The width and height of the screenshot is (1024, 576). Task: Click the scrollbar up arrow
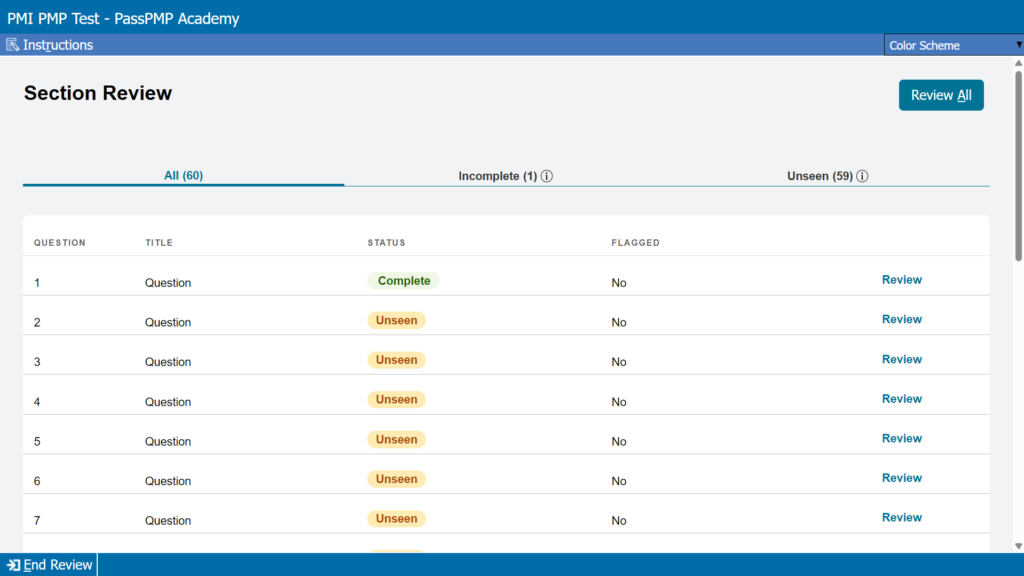(x=1018, y=63)
